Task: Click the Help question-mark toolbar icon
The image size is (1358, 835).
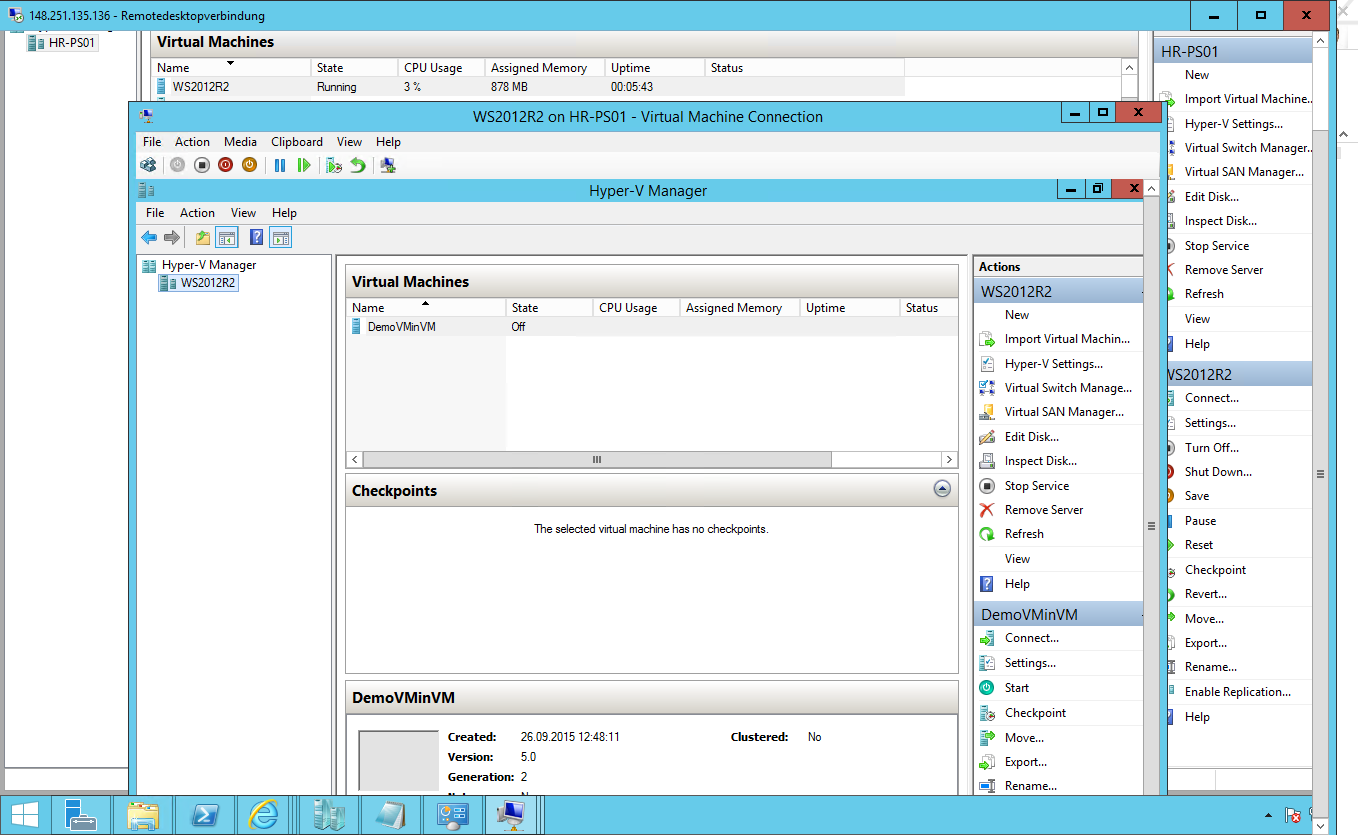Action: (257, 237)
